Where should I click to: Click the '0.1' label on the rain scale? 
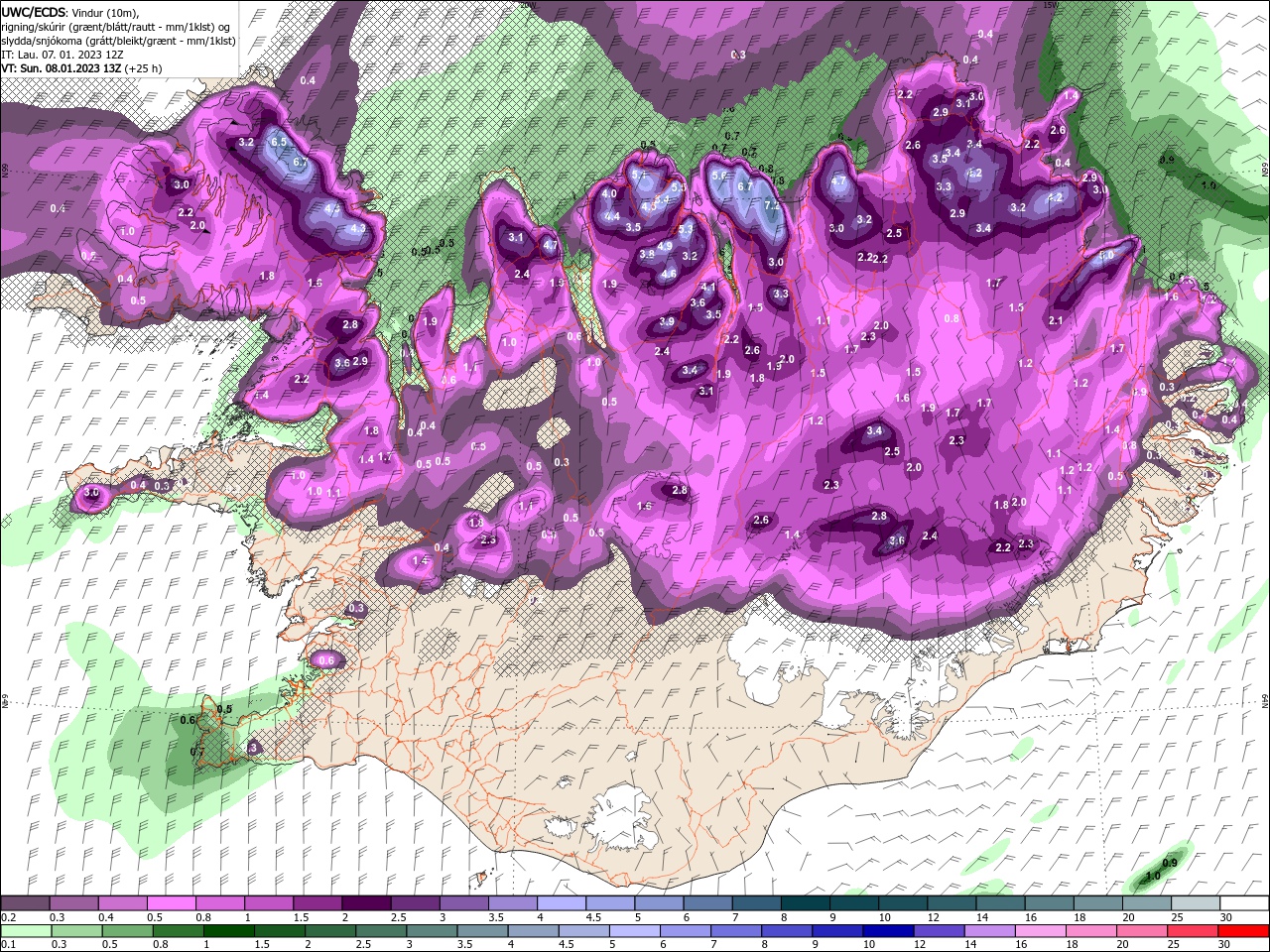8,944
